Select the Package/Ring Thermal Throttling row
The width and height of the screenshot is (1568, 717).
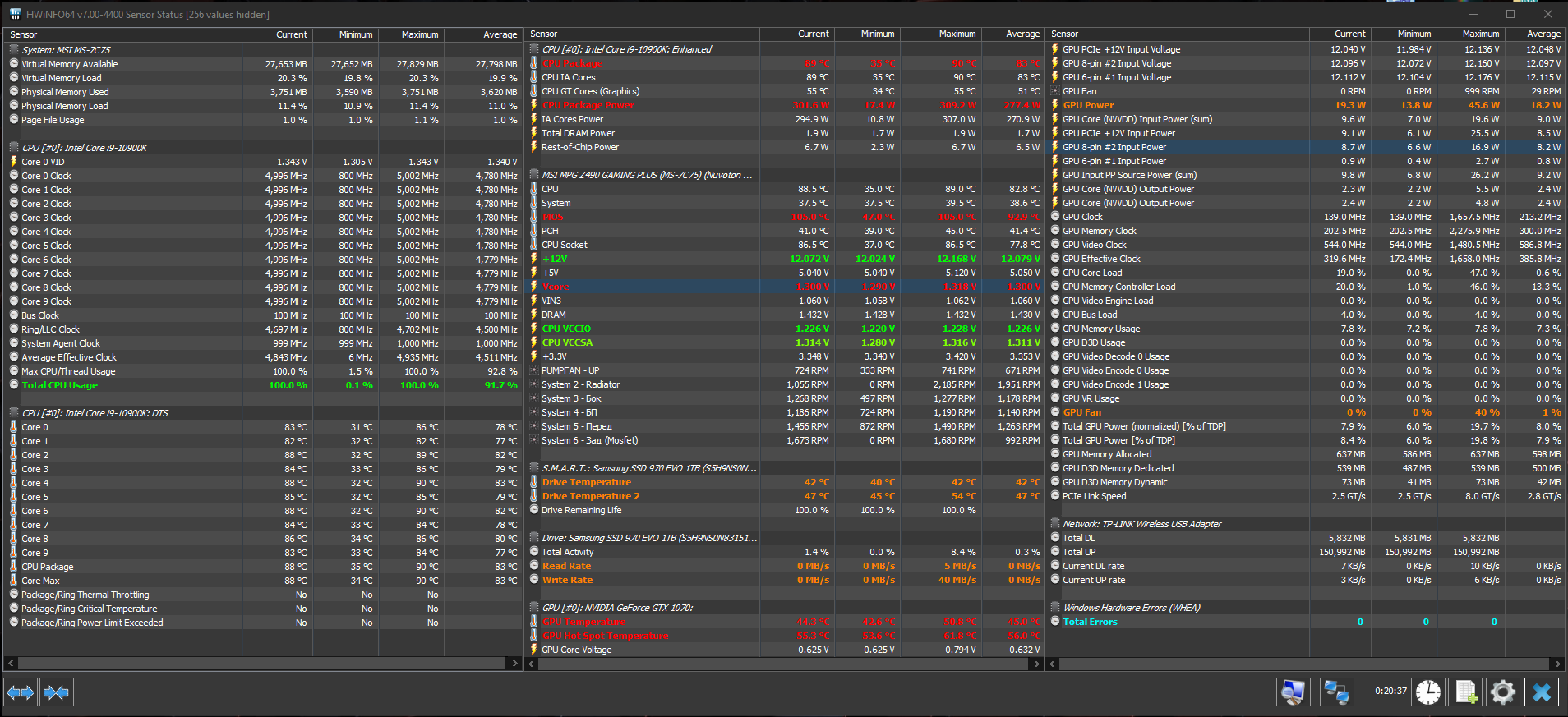click(x=264, y=595)
